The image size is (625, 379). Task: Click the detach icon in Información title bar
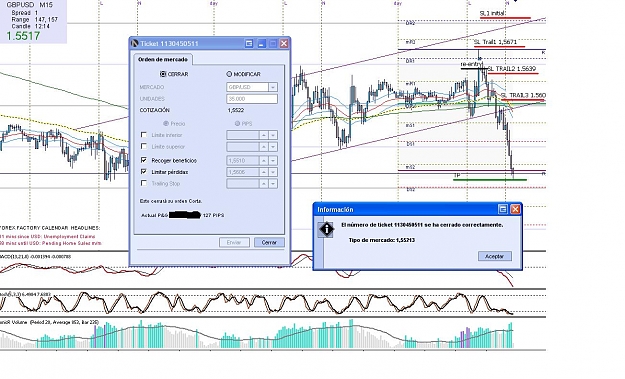(503, 209)
